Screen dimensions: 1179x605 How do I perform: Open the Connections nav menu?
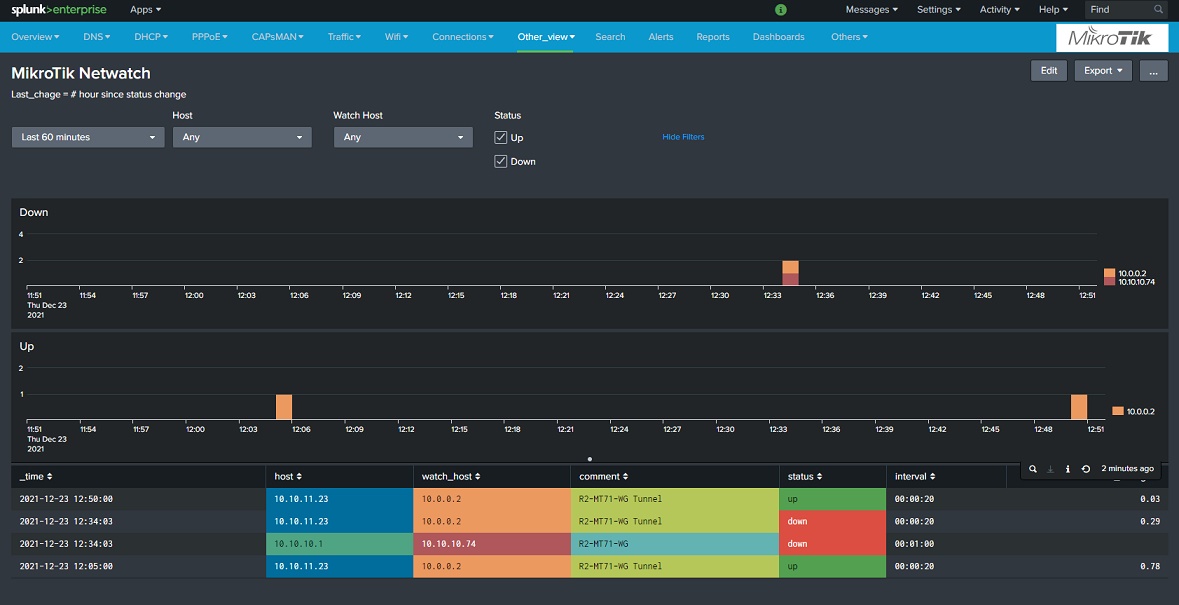[462, 37]
